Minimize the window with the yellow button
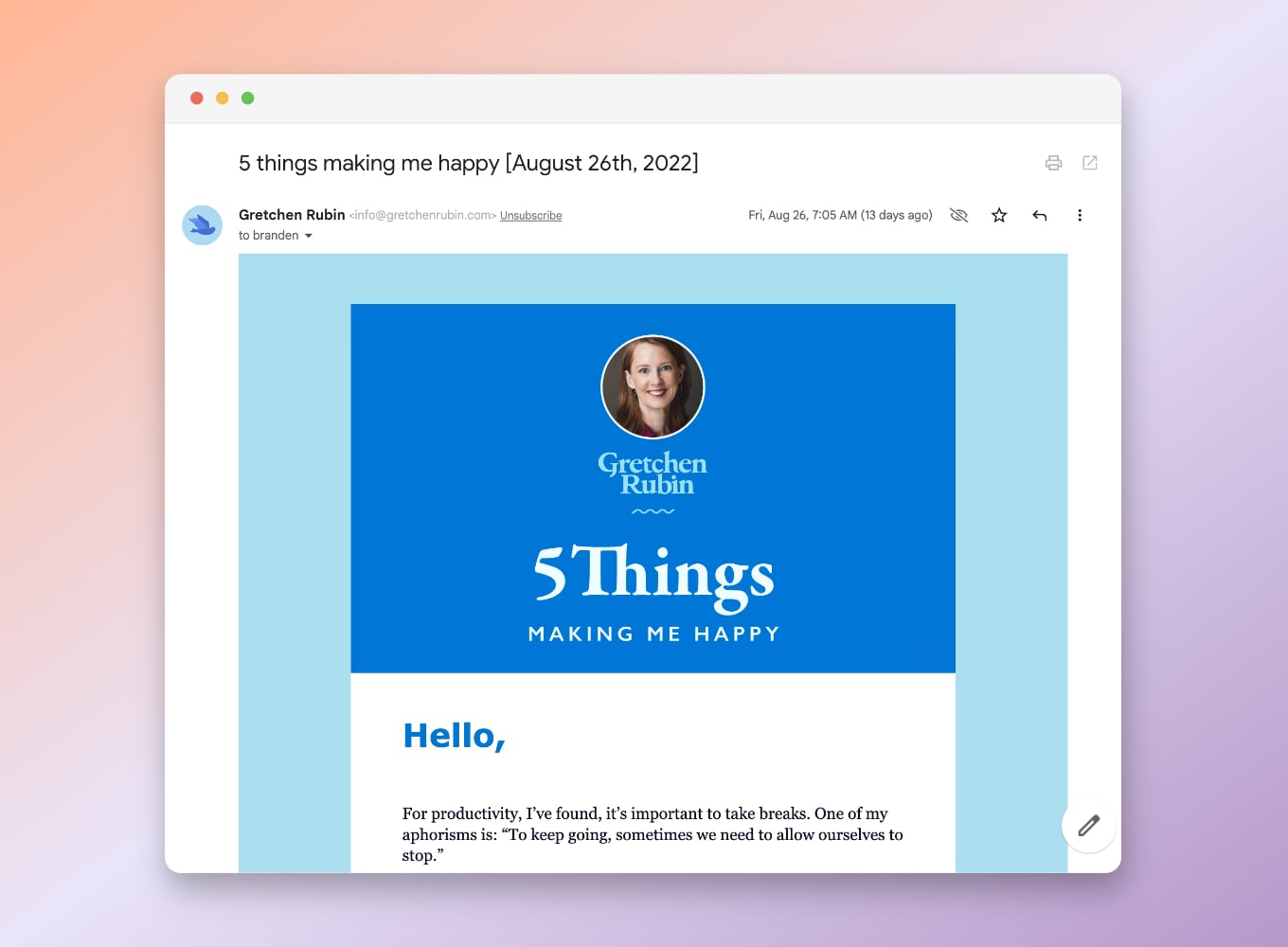 point(223,98)
